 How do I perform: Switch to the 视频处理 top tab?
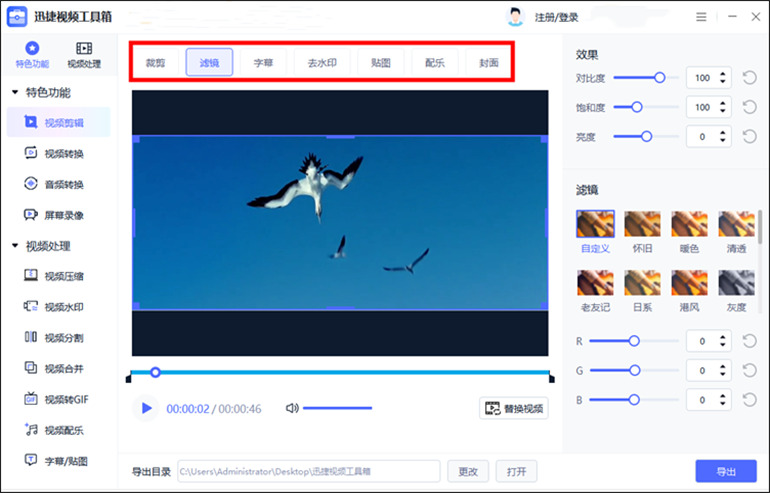[x=84, y=55]
